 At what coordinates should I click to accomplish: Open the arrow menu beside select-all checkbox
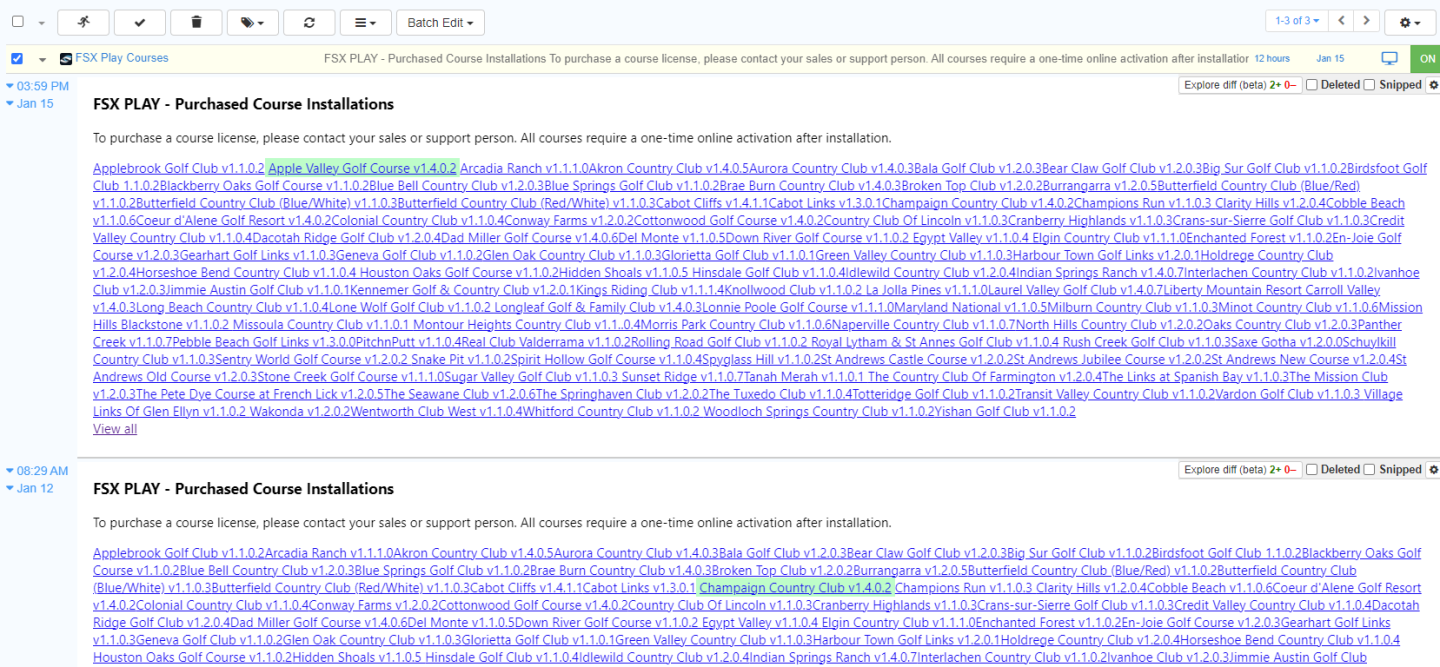coord(41,22)
